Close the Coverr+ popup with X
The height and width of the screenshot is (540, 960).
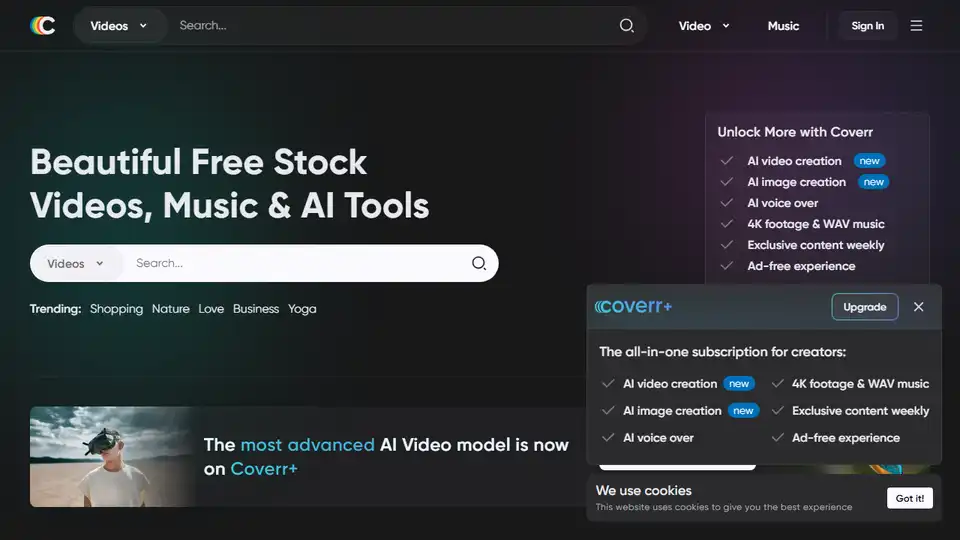919,307
